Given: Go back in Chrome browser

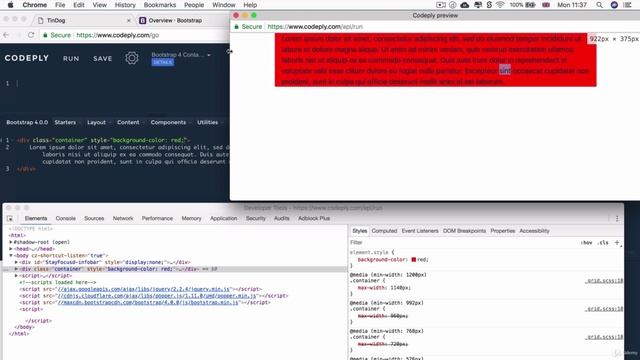Looking at the screenshot, I should click(6, 35).
